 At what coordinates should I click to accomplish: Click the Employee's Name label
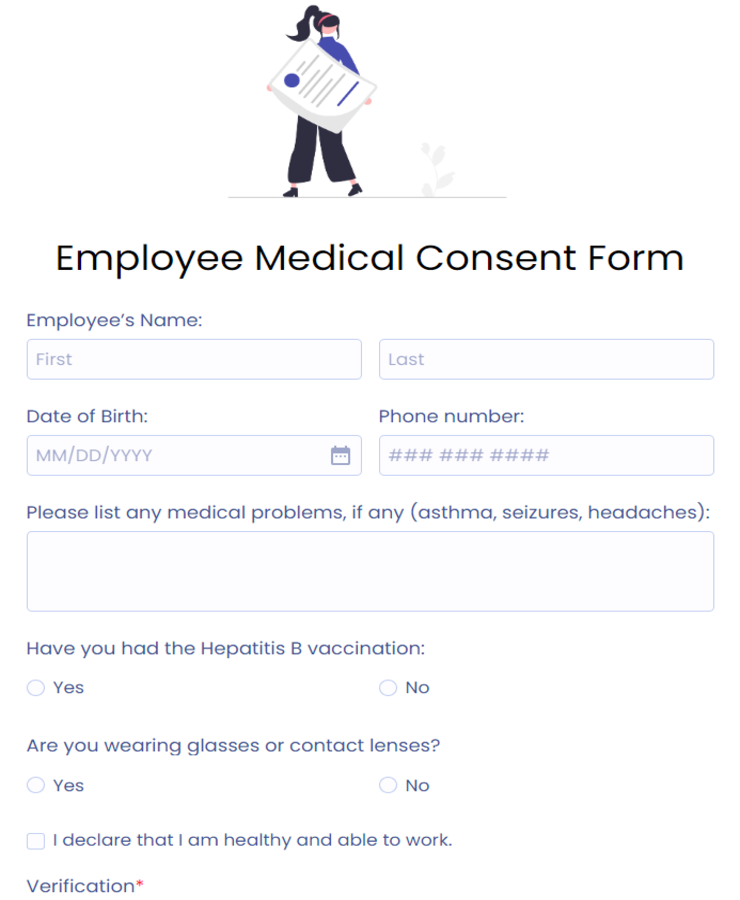point(114,321)
